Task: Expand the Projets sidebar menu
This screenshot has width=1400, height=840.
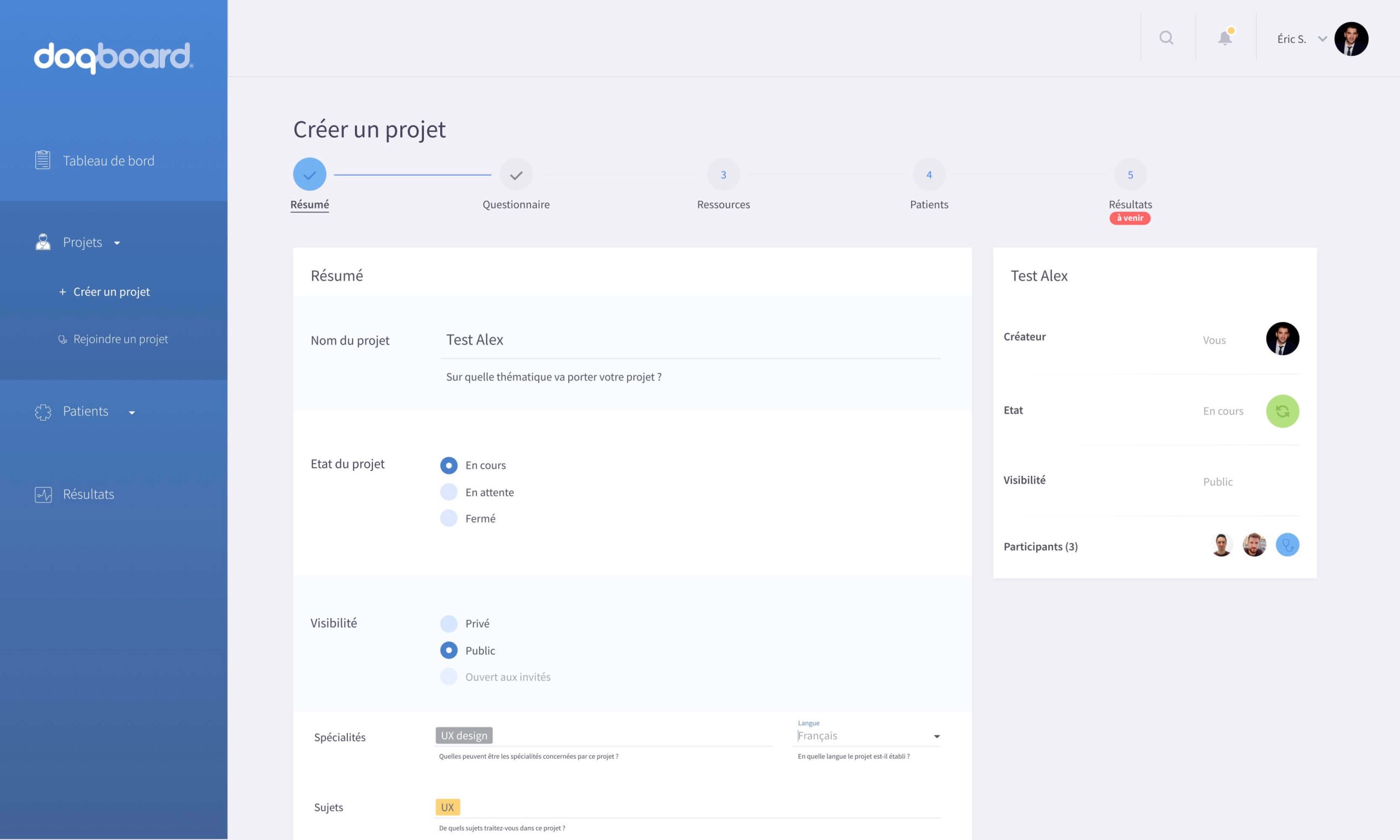Action: [x=83, y=242]
